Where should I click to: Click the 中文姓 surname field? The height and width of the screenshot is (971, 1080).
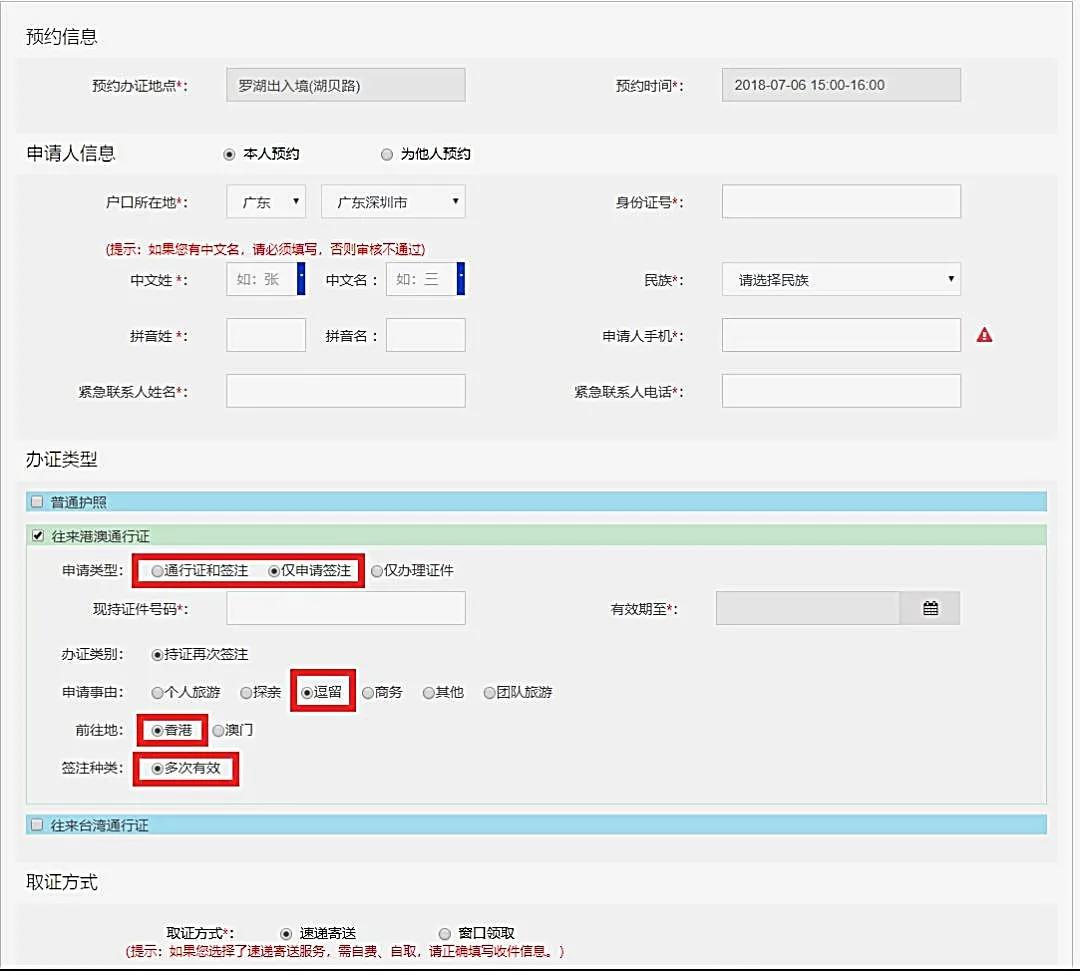260,280
